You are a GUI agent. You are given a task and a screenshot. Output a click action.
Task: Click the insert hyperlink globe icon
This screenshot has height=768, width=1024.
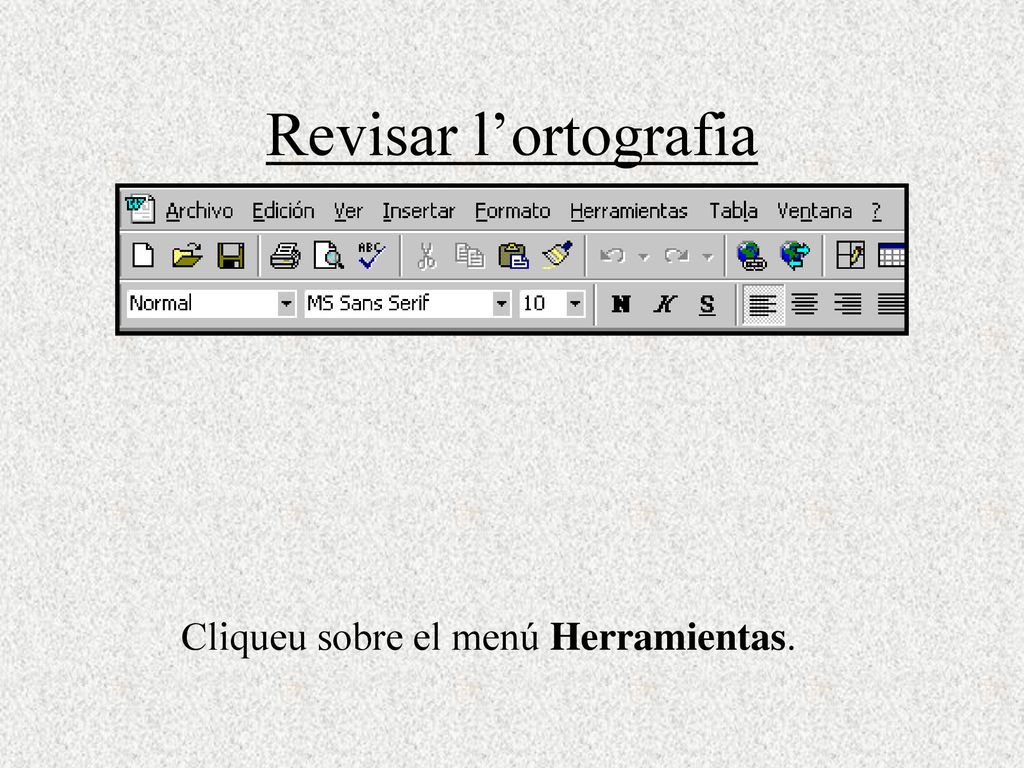(752, 255)
